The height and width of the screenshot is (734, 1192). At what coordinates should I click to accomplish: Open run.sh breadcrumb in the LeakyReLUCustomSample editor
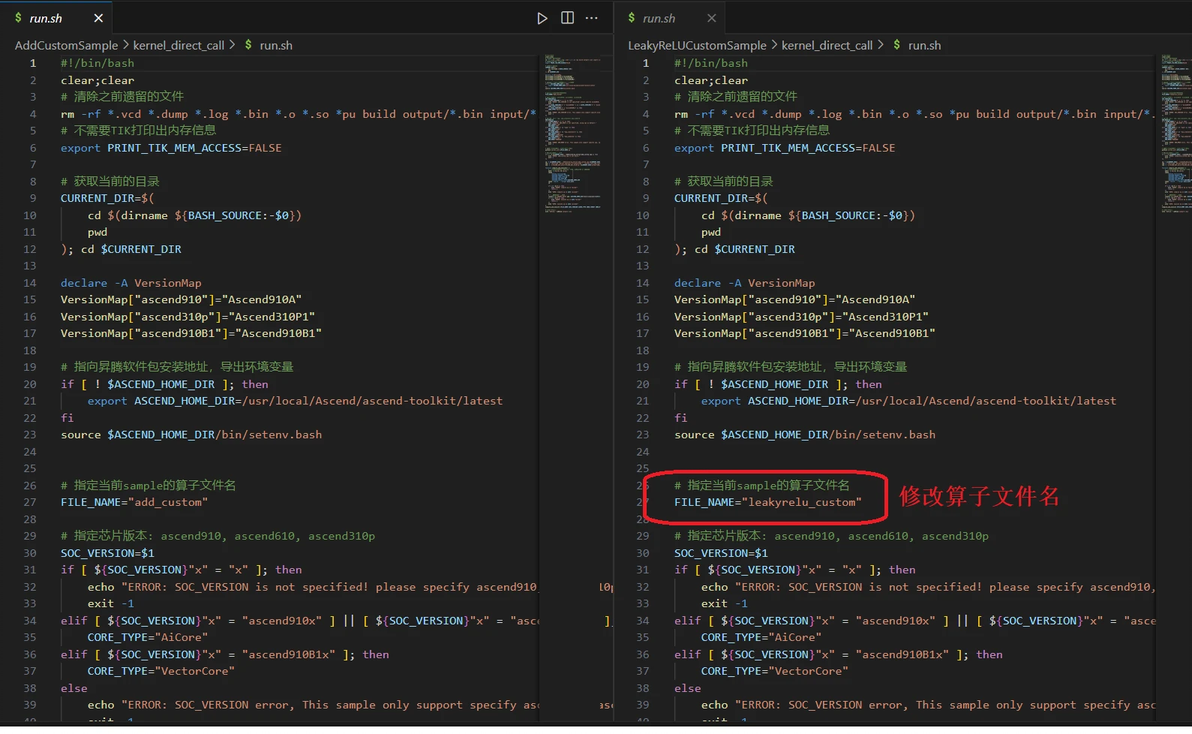pyautogui.click(x=924, y=46)
